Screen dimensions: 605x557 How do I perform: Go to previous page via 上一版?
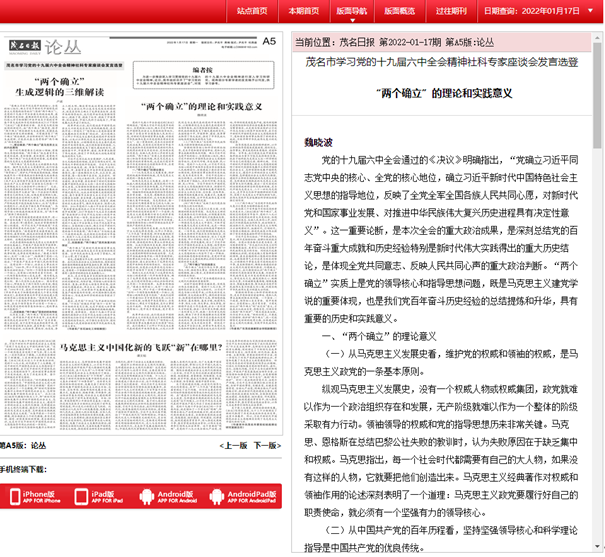(x=233, y=446)
